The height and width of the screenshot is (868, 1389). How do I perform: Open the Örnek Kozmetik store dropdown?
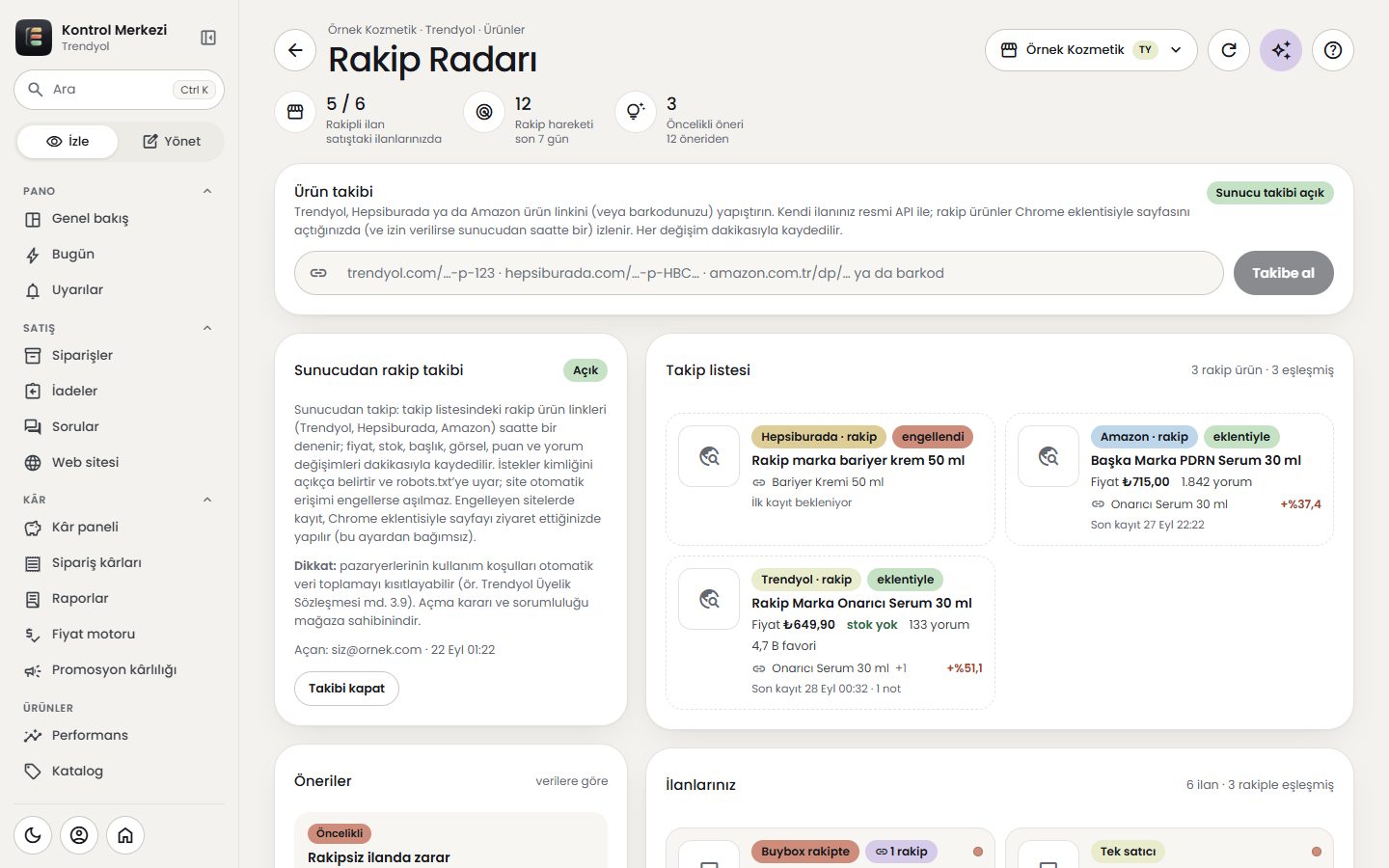point(1091,50)
